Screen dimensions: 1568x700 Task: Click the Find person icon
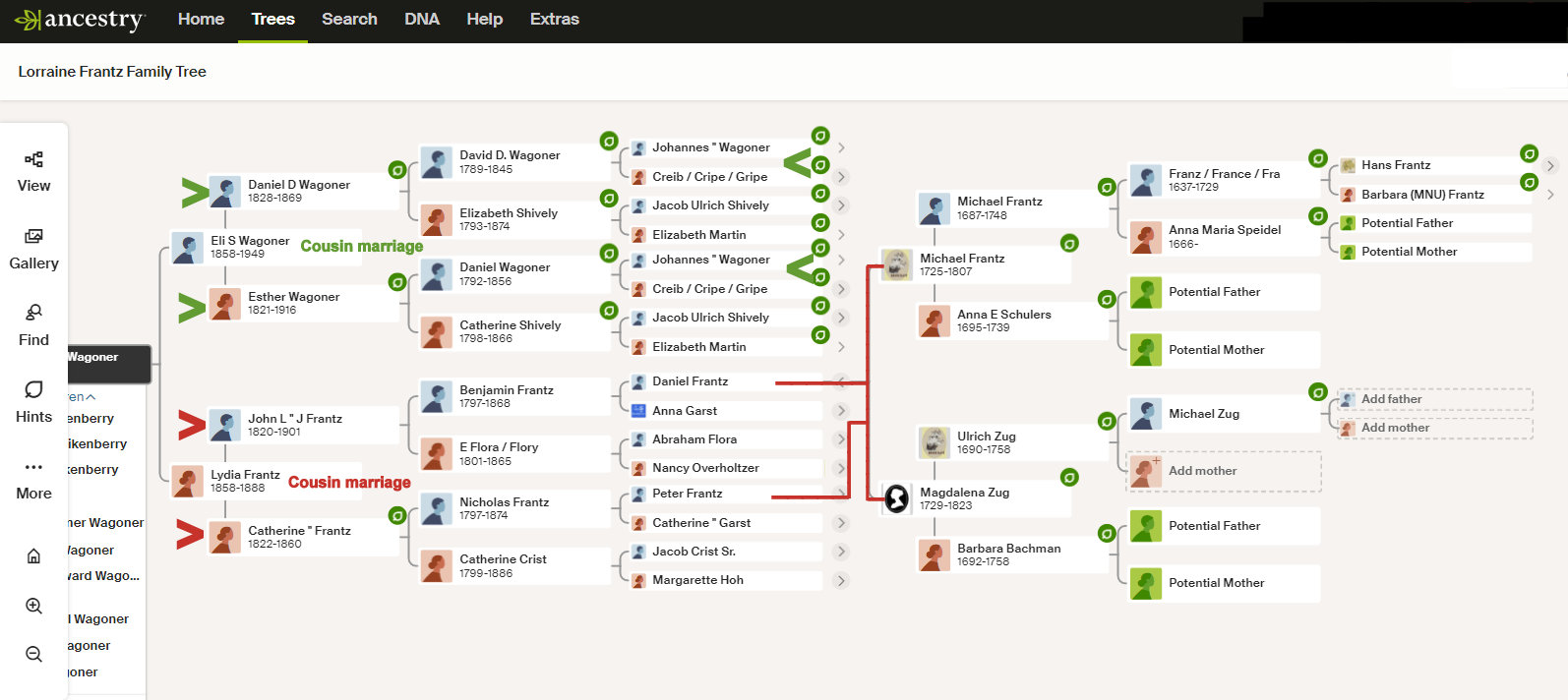pos(33,314)
